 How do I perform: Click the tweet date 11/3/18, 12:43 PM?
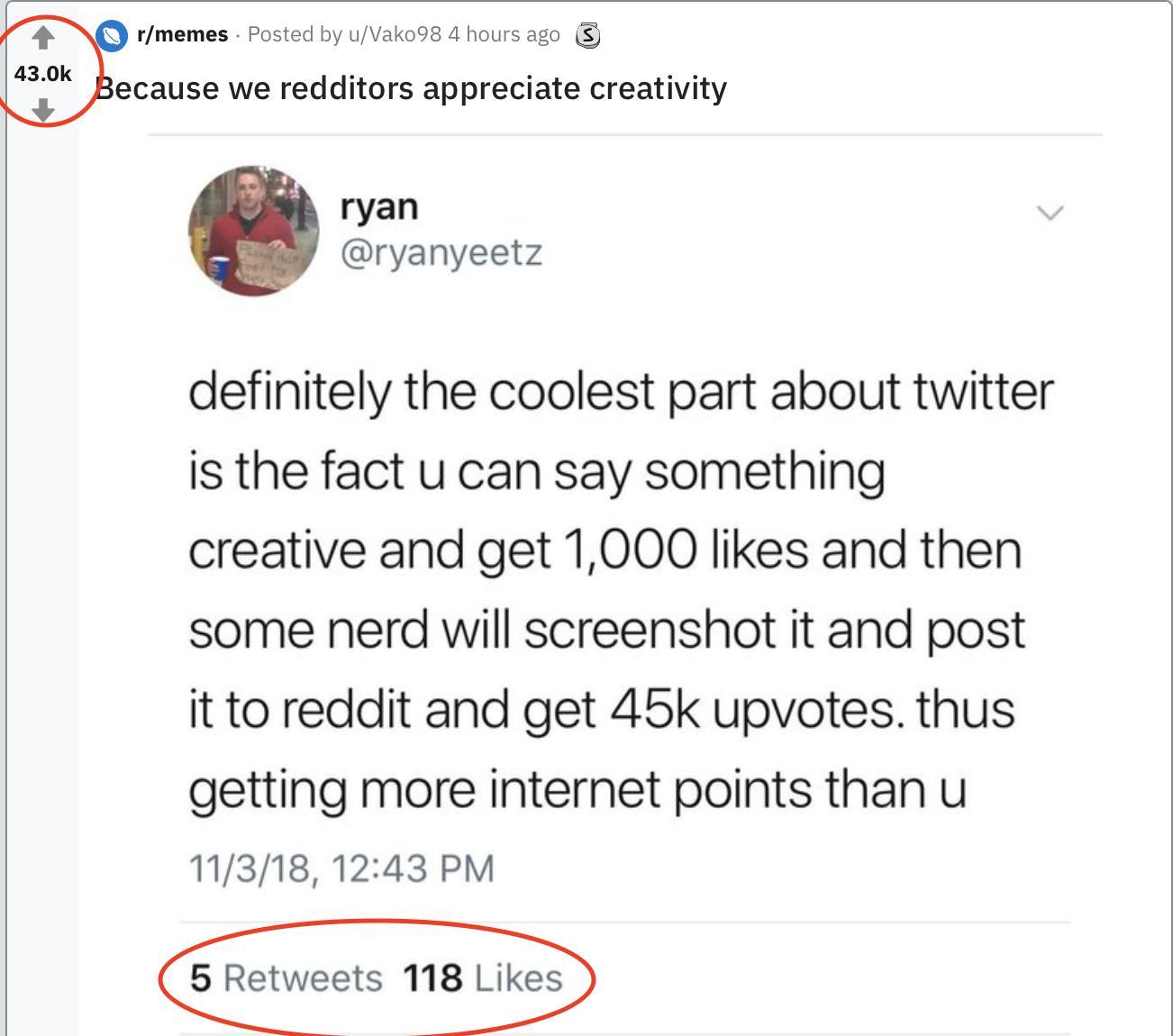[x=341, y=868]
